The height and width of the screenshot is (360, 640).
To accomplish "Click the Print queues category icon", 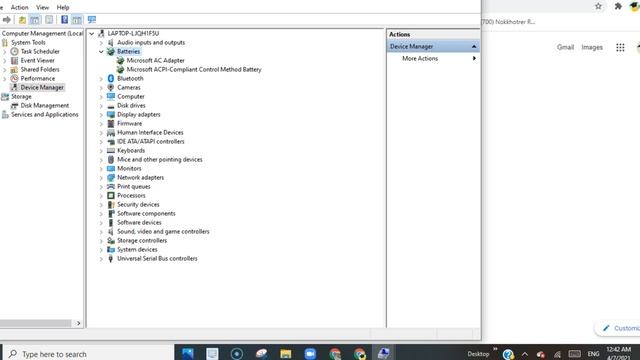I will click(x=111, y=187).
